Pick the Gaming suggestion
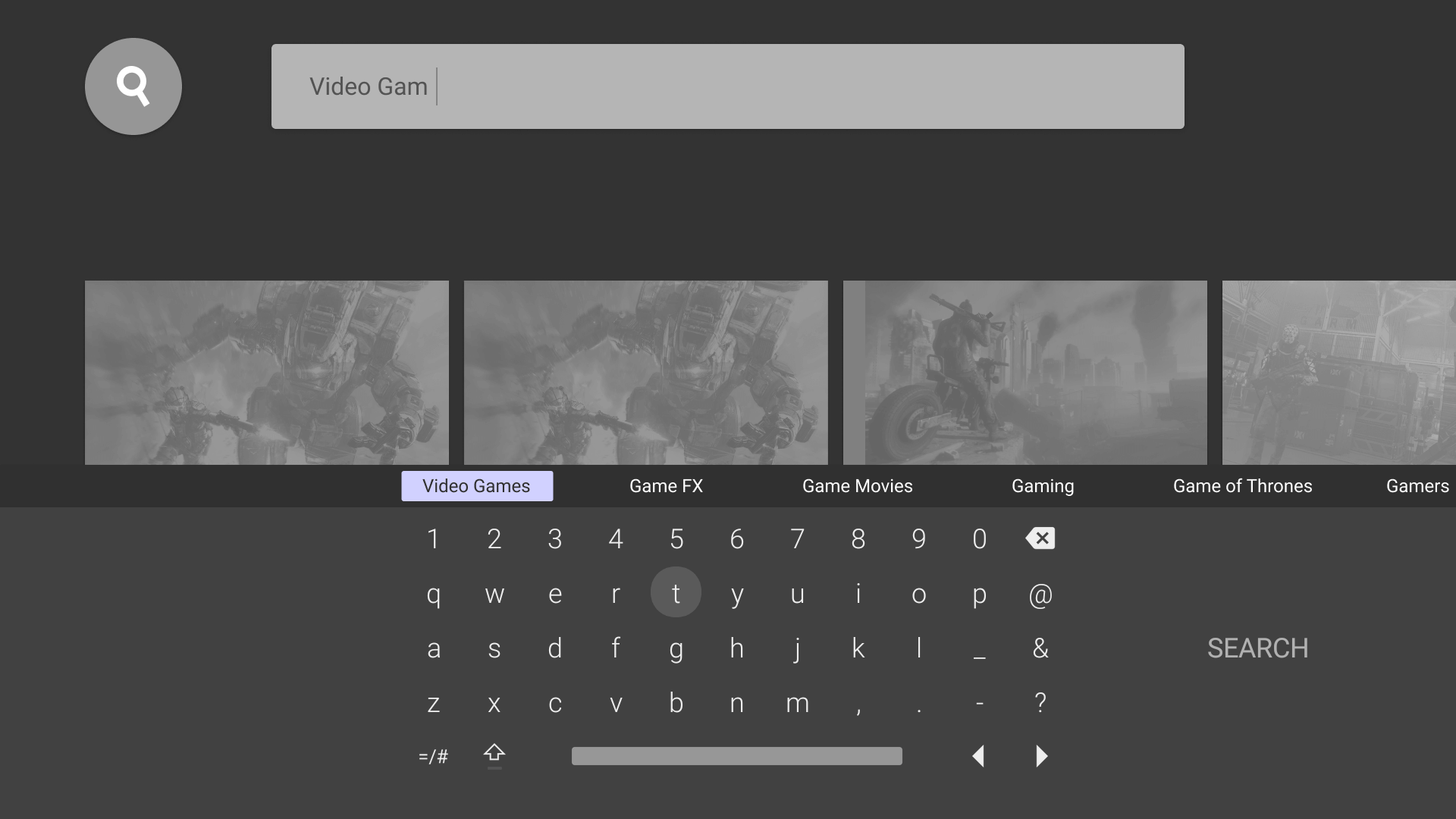This screenshot has height=819, width=1456. tap(1043, 486)
